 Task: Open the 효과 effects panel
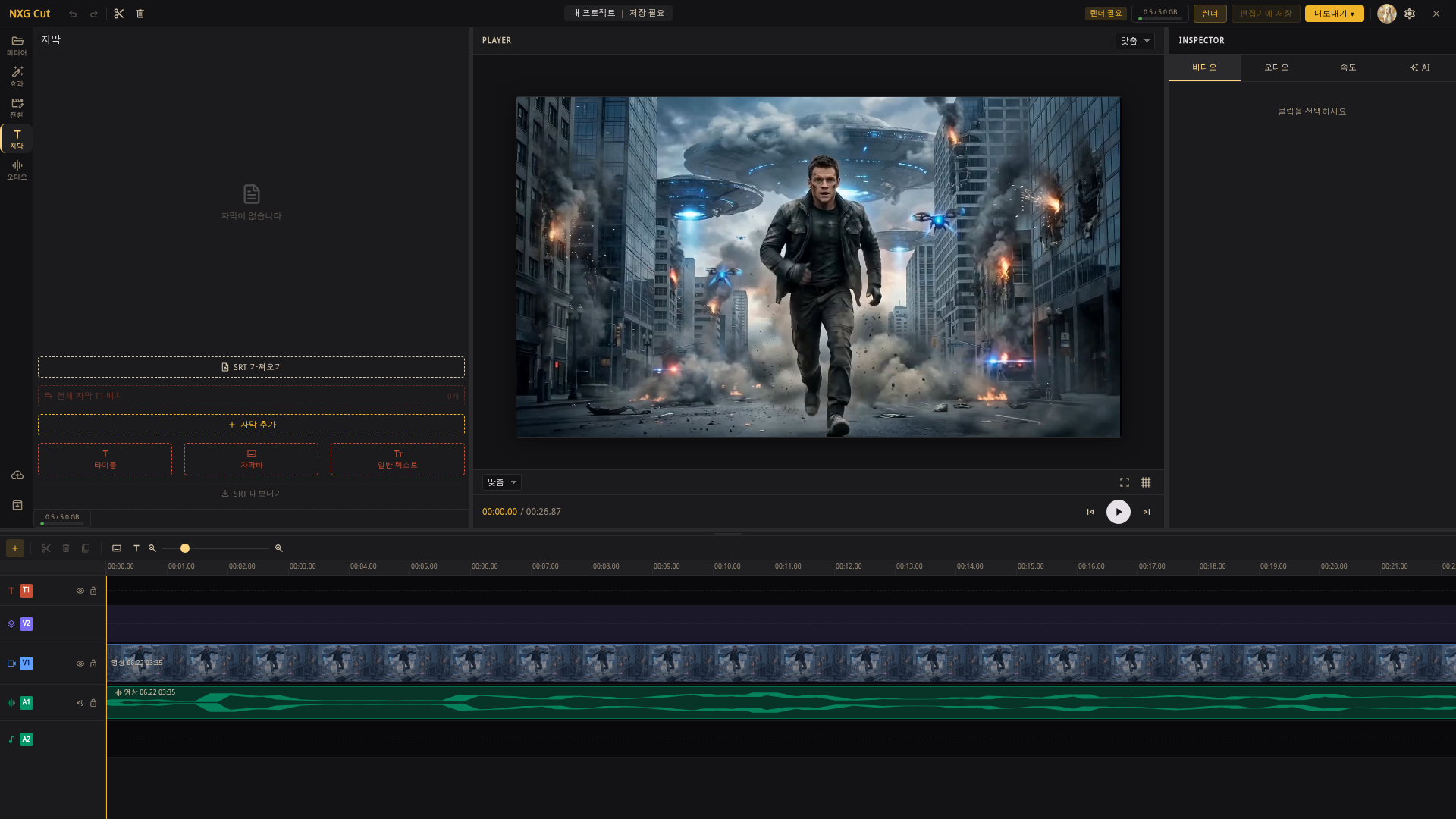coord(17,77)
